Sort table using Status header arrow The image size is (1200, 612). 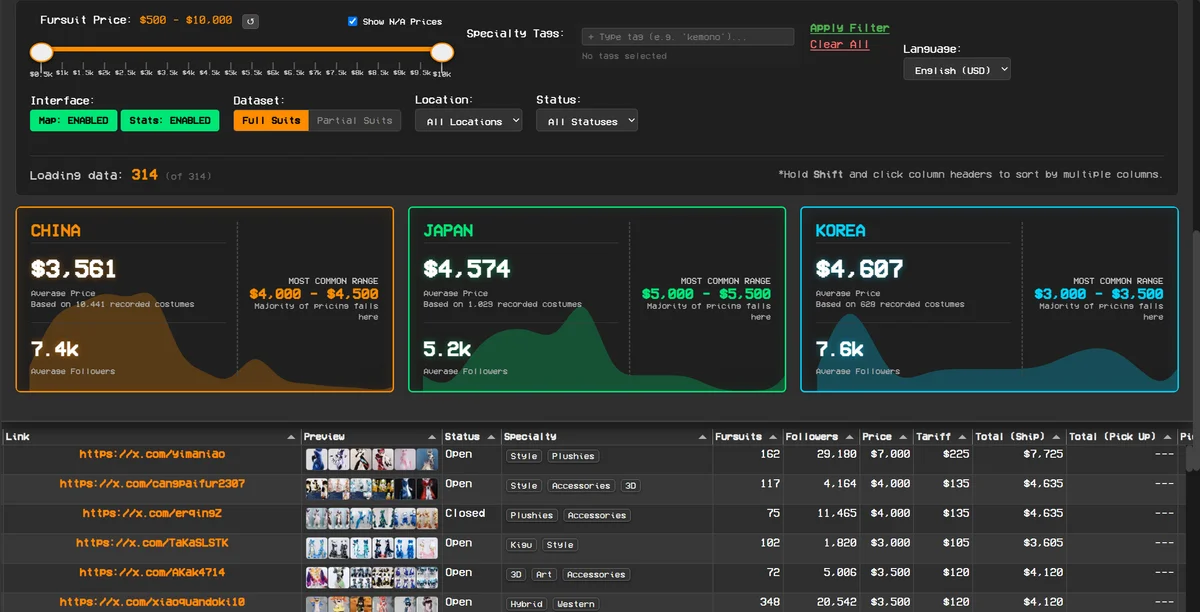[492, 437]
